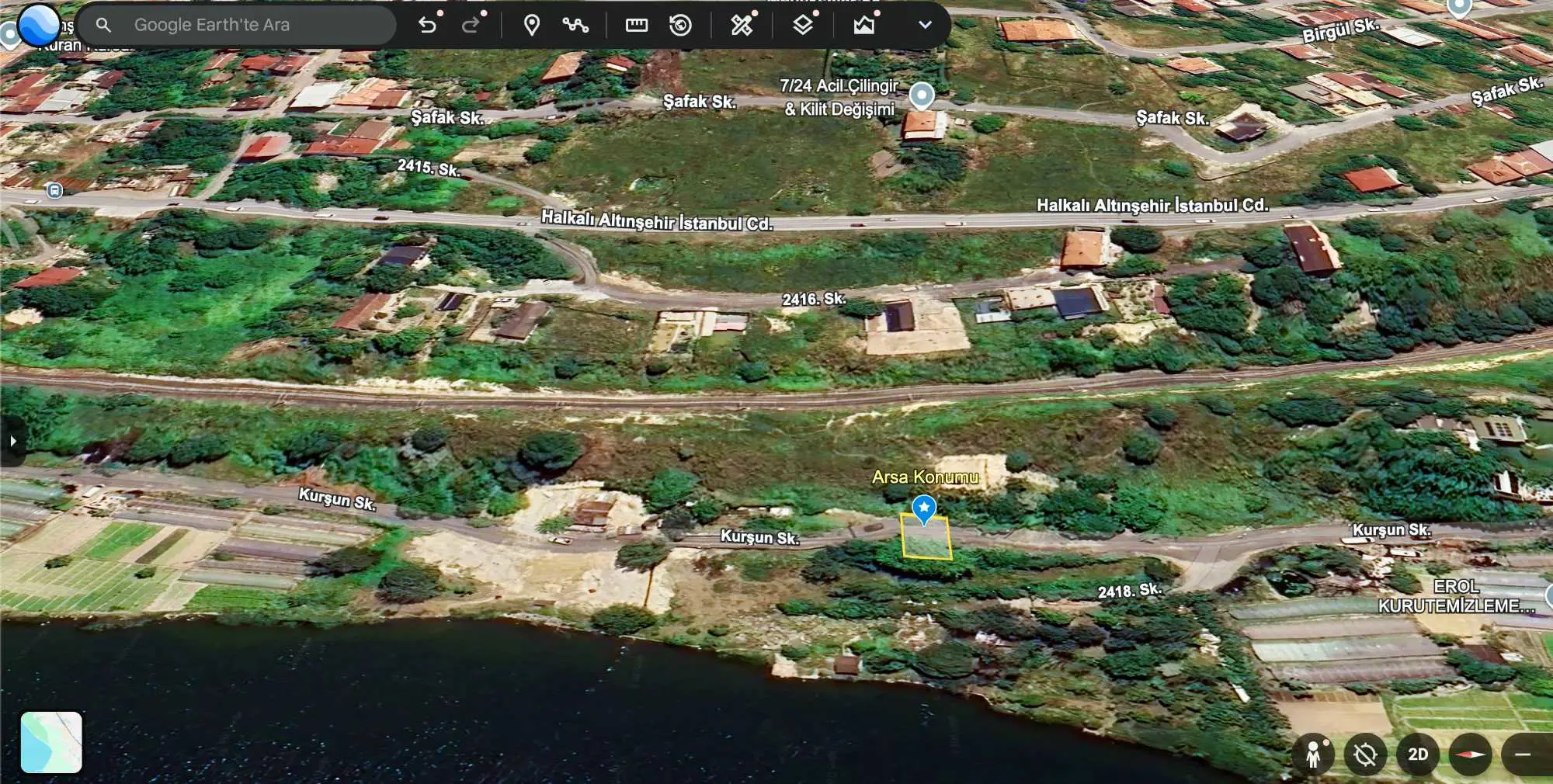Click the "Arsa Konumu" yellow label
Screen dimensions: 1553x784
click(x=925, y=477)
